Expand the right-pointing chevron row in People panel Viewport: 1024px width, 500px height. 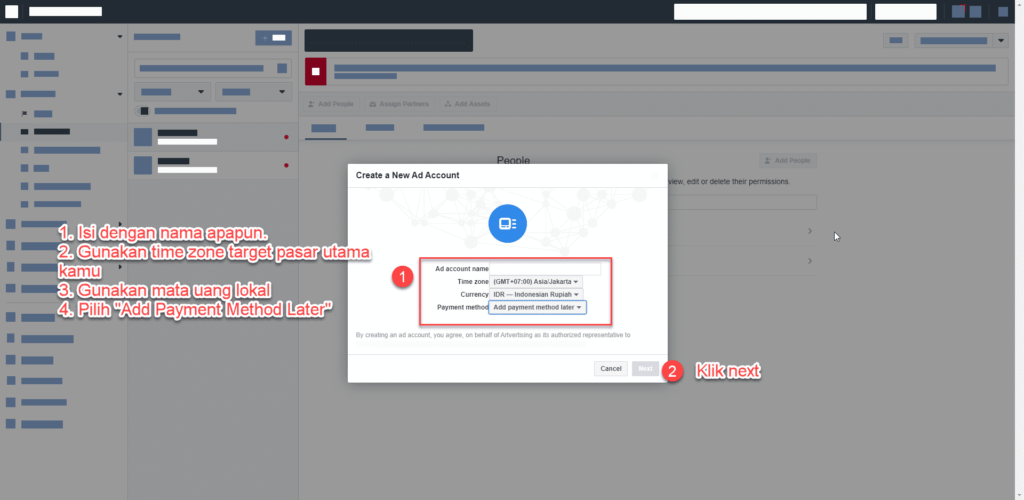point(810,232)
